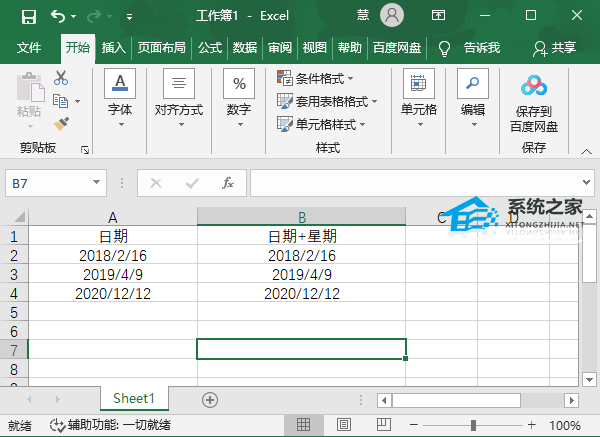
Task: Click 辅助功能 accessibility status
Action: 110,425
